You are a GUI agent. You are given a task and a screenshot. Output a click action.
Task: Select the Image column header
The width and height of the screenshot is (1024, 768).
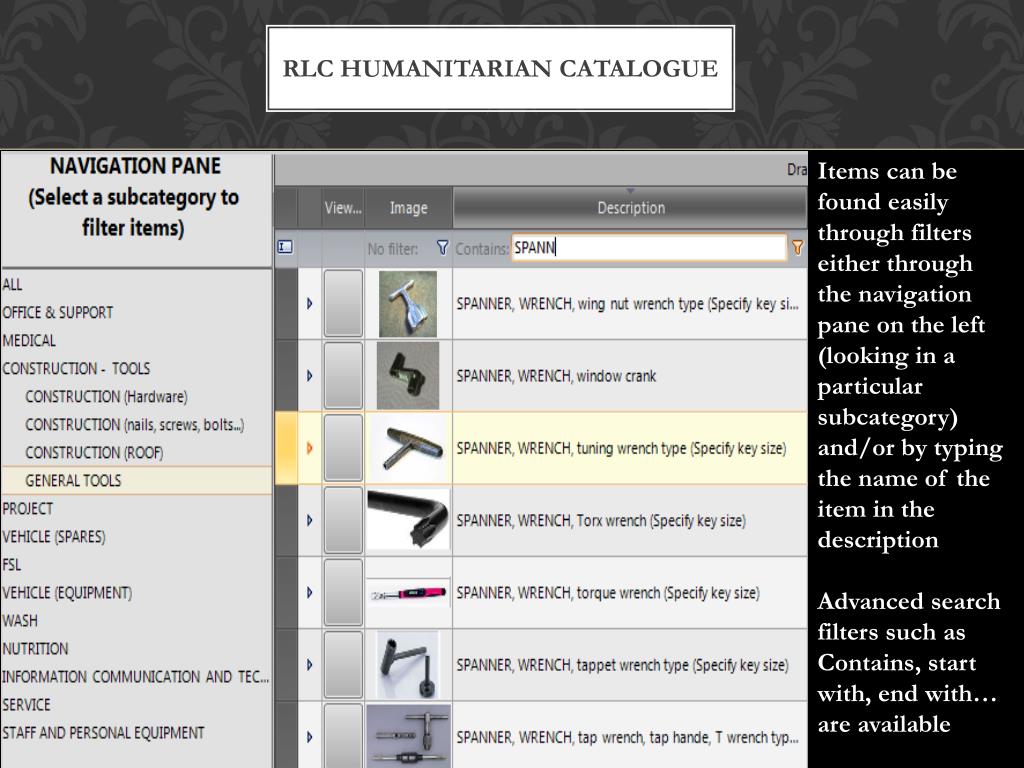coord(409,208)
